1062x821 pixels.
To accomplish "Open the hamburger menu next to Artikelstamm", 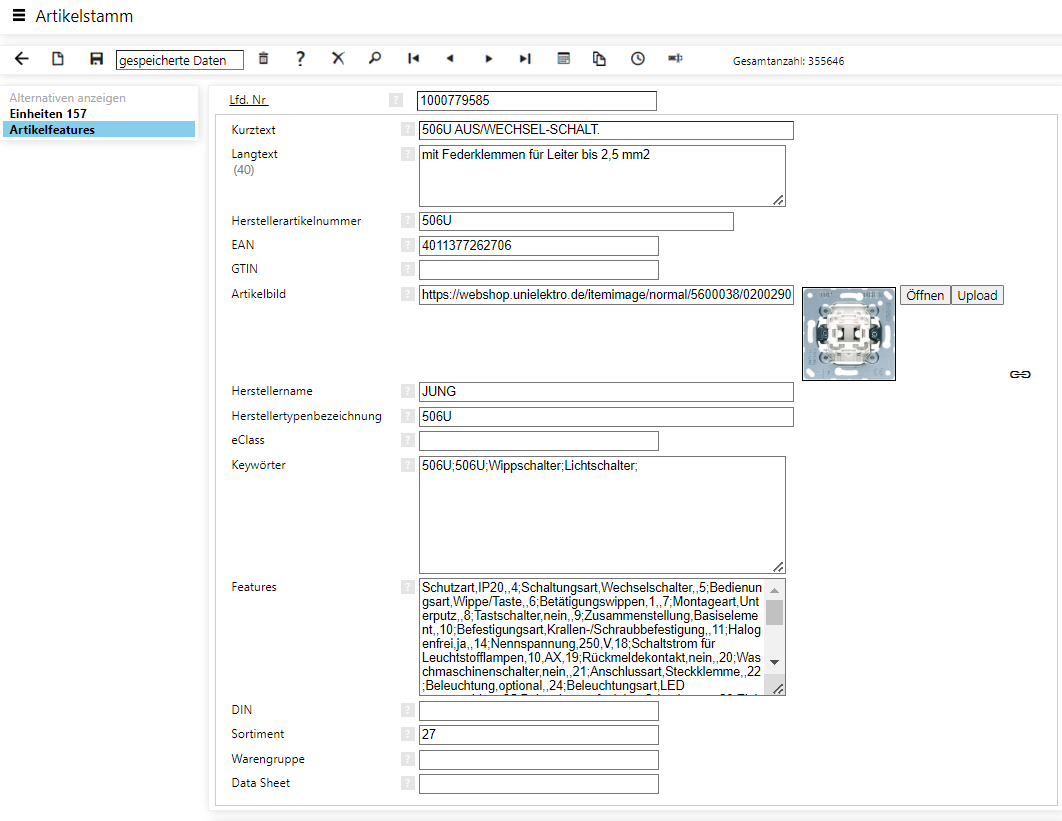I will 19,16.
